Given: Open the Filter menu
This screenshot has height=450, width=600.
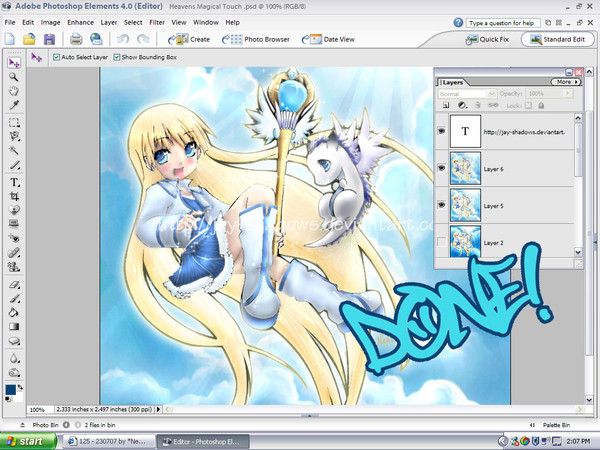Looking at the screenshot, I should click(x=157, y=23).
